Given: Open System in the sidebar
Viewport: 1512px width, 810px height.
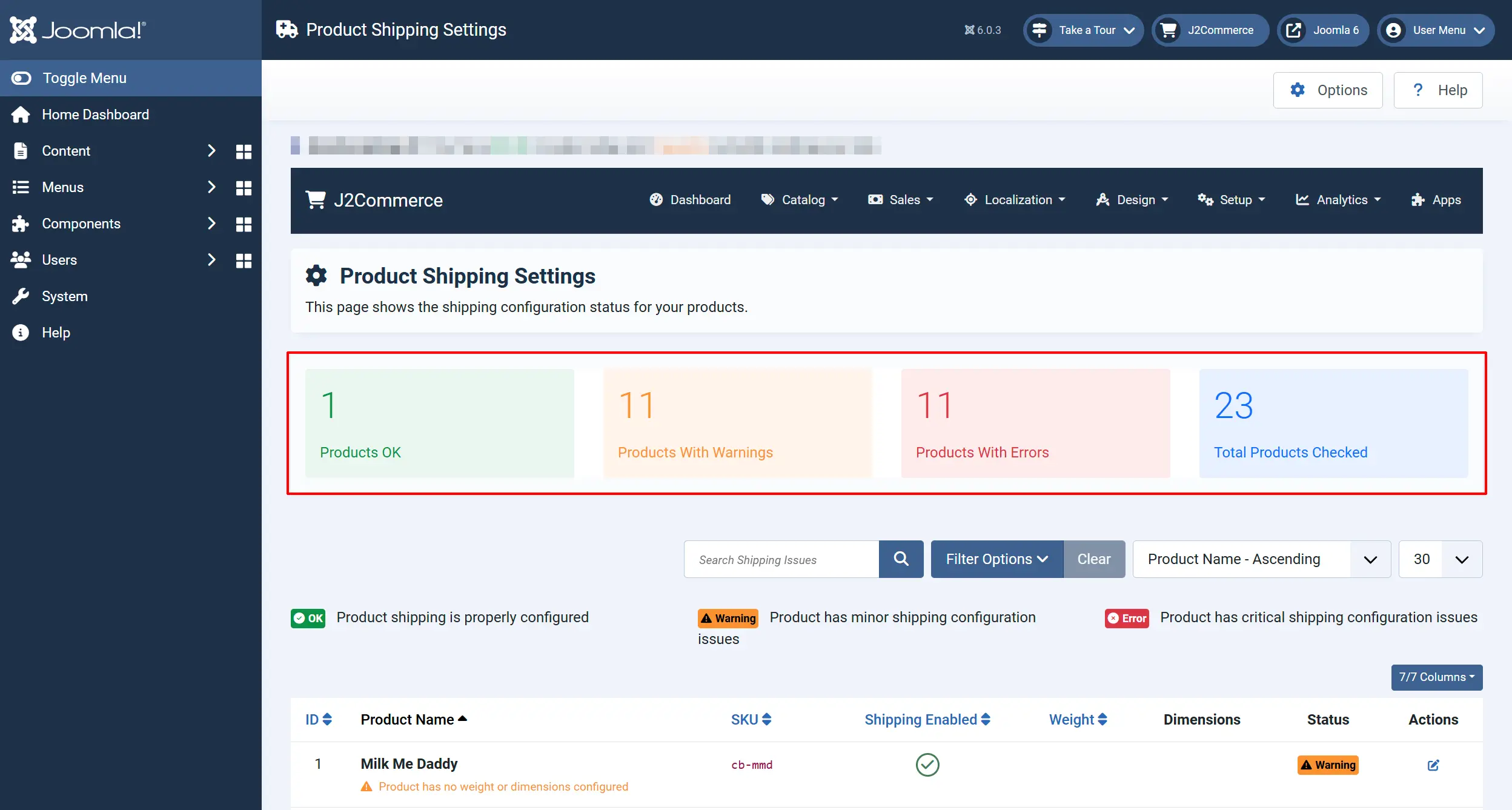Looking at the screenshot, I should point(65,296).
